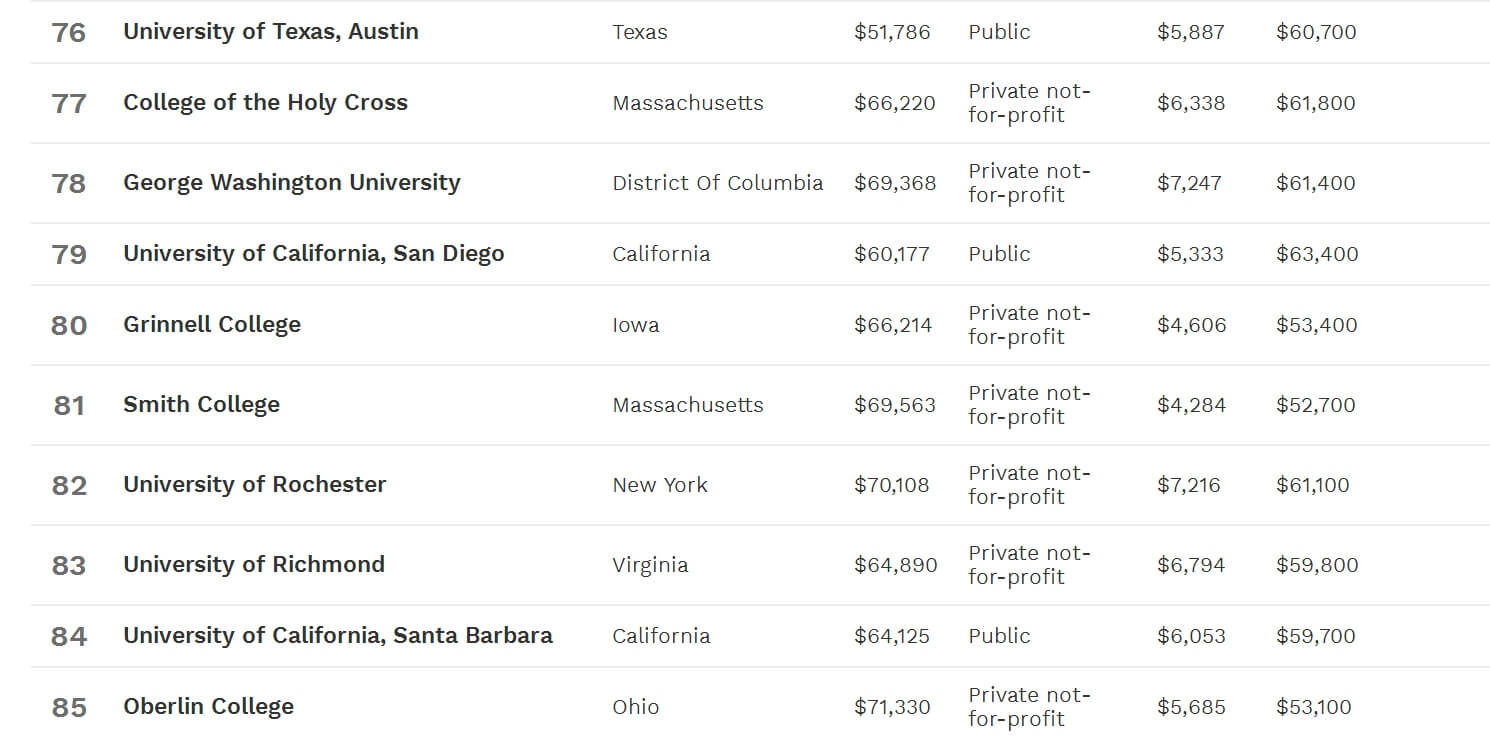Open University of Texas, Austin link

(271, 32)
